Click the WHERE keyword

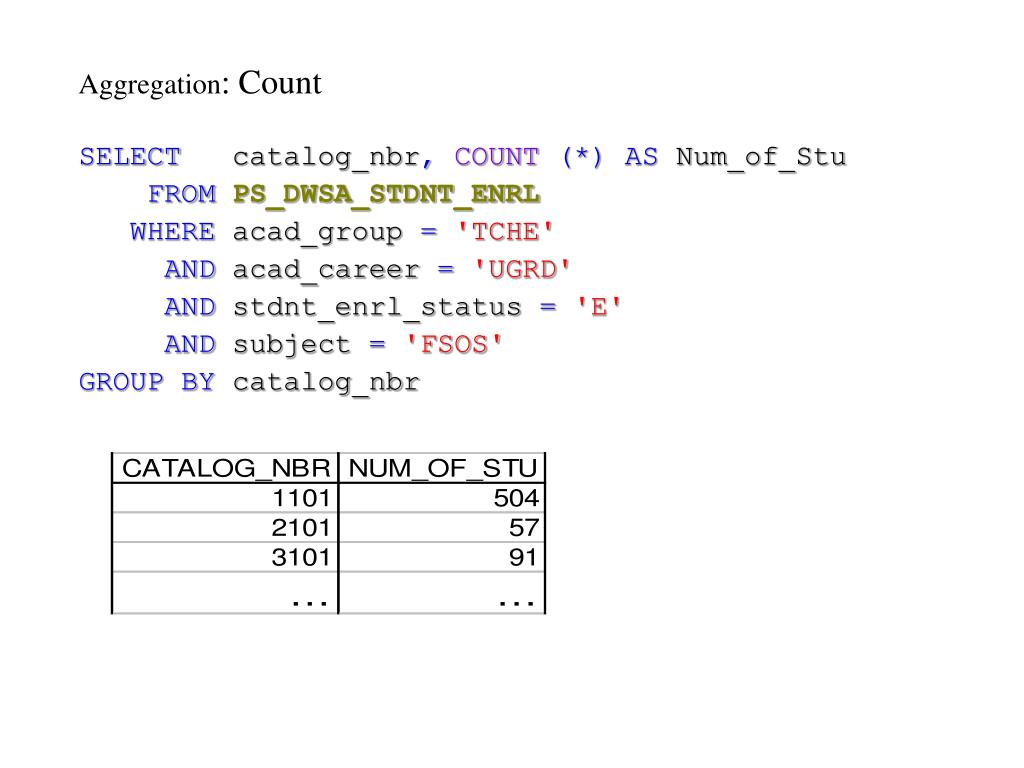tap(172, 232)
